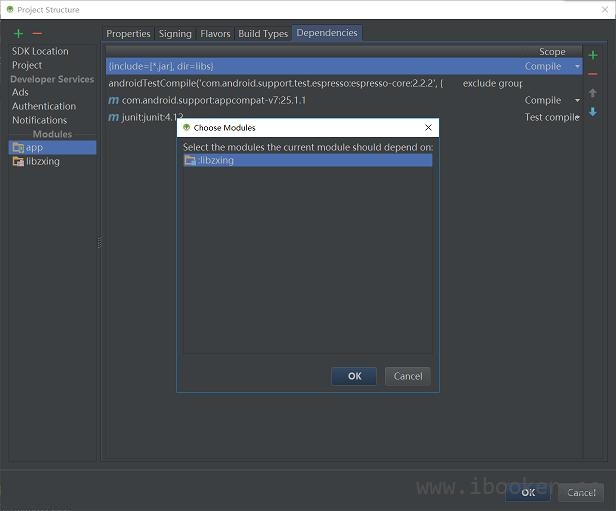Select :libzxing in Choose Modules list
Image resolution: width=616 pixels, height=511 pixels.
(x=308, y=160)
